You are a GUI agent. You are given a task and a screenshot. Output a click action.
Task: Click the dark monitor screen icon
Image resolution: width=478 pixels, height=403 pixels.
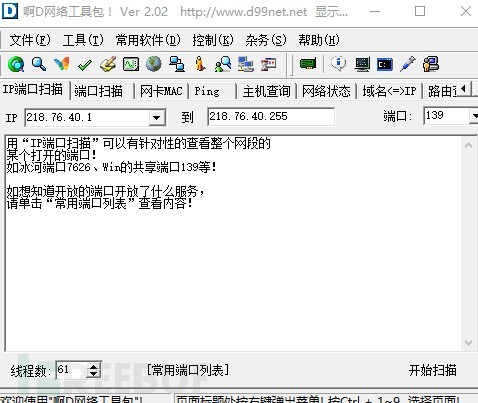pyautogui.click(x=362, y=64)
